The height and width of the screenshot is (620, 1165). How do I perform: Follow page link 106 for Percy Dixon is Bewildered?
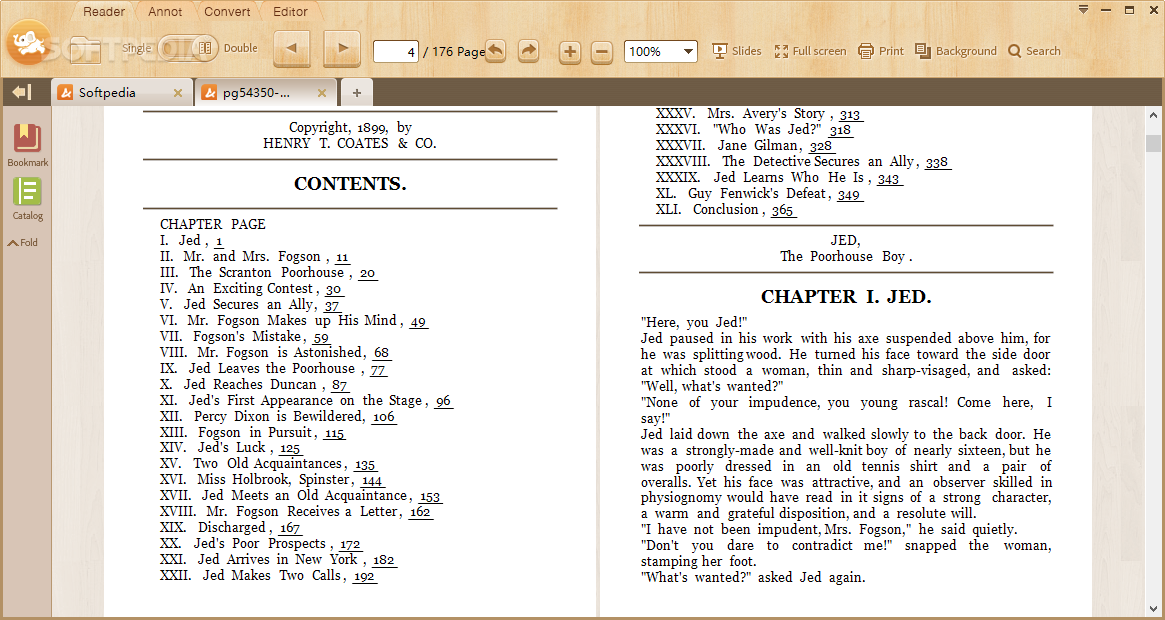(383, 417)
